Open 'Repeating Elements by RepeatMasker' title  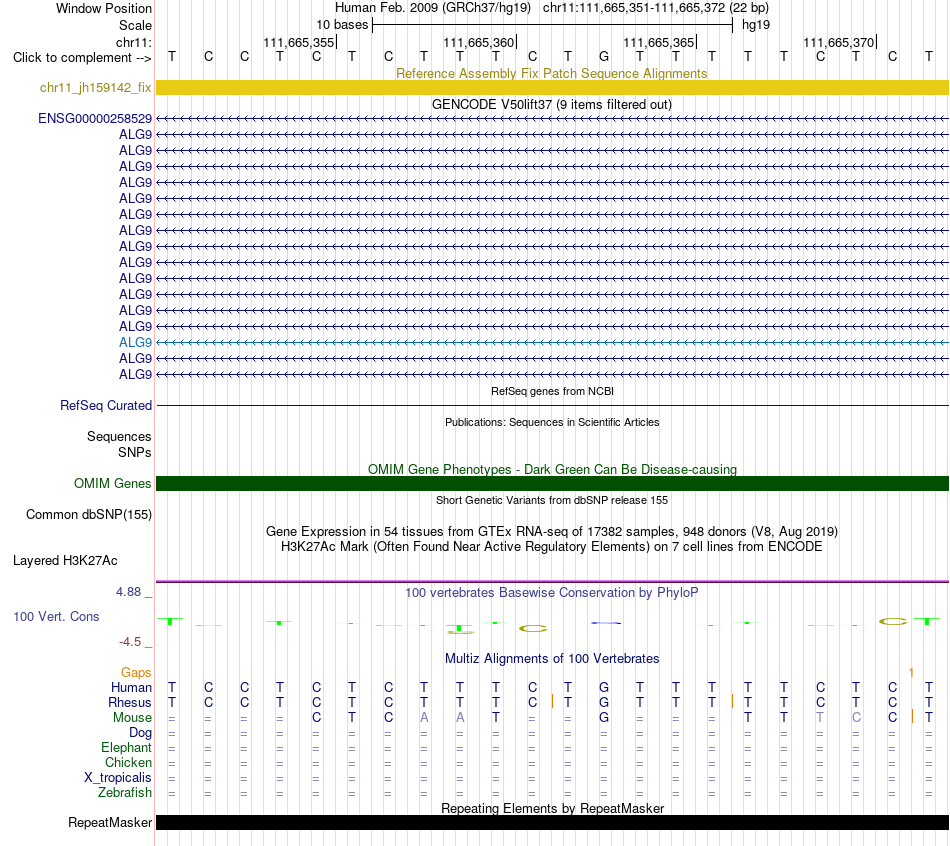[x=552, y=808]
